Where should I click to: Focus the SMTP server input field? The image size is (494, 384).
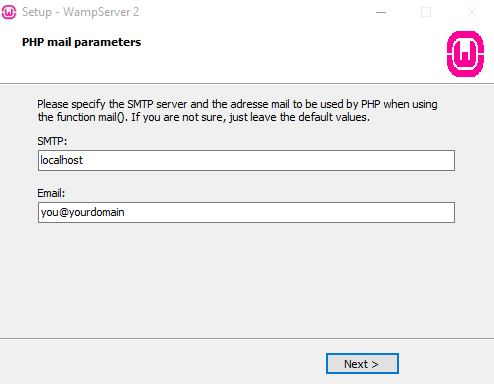[x=246, y=160]
